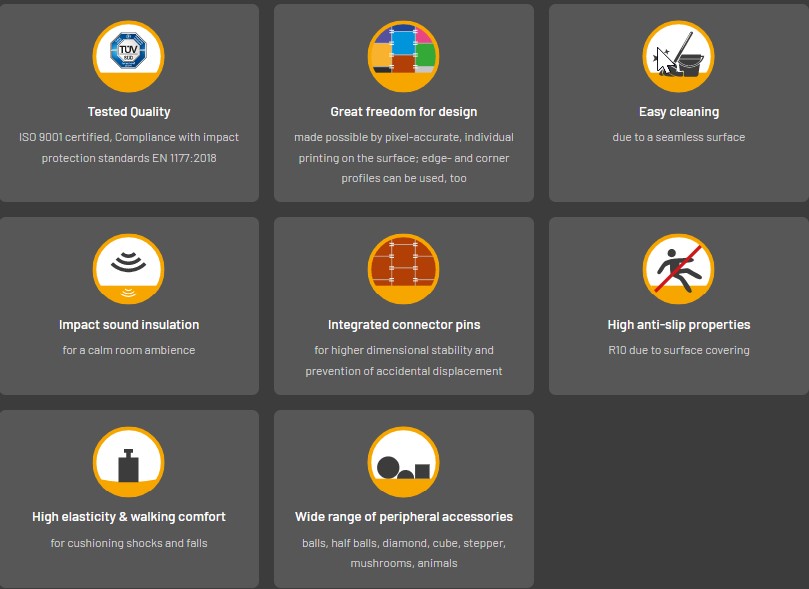Select the Great freedom for design heading
This screenshot has height=589, width=809.
point(403,112)
